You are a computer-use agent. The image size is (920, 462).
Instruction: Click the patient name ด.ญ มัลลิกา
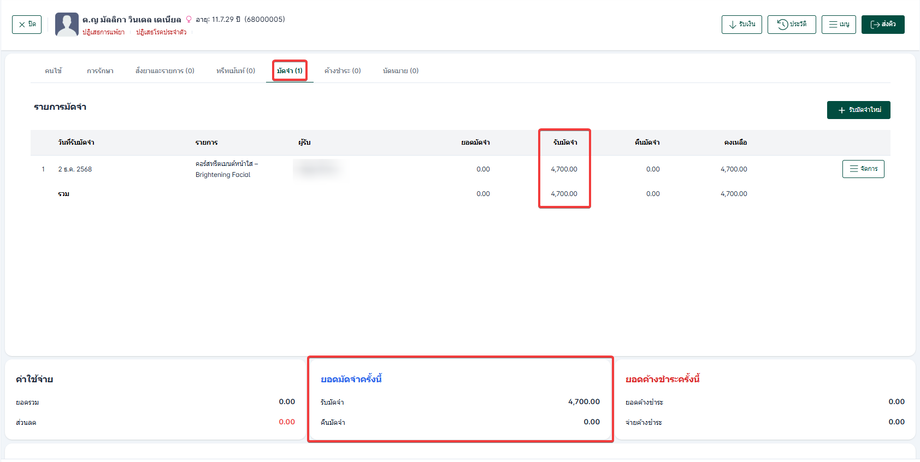click(132, 19)
